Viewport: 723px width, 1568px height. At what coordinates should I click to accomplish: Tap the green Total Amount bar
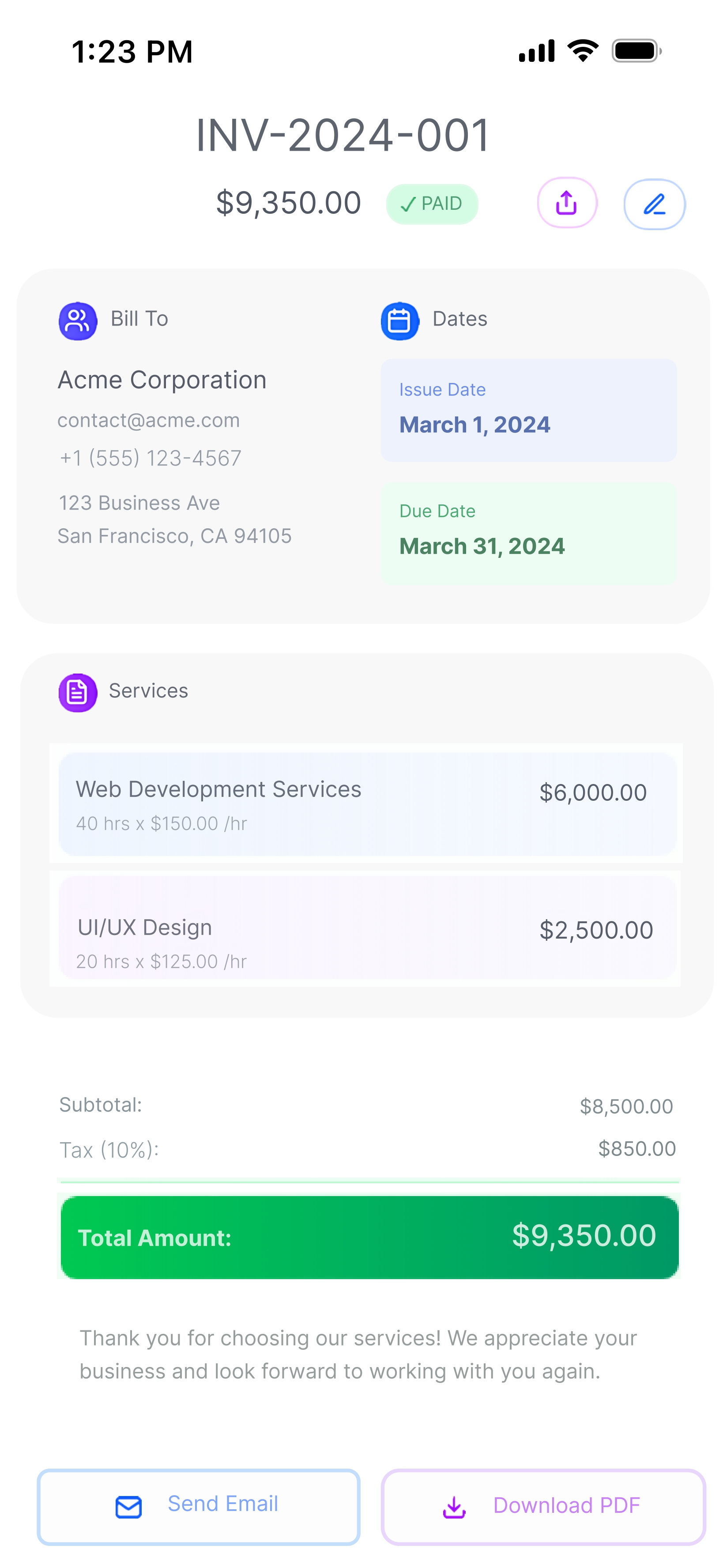[369, 1237]
